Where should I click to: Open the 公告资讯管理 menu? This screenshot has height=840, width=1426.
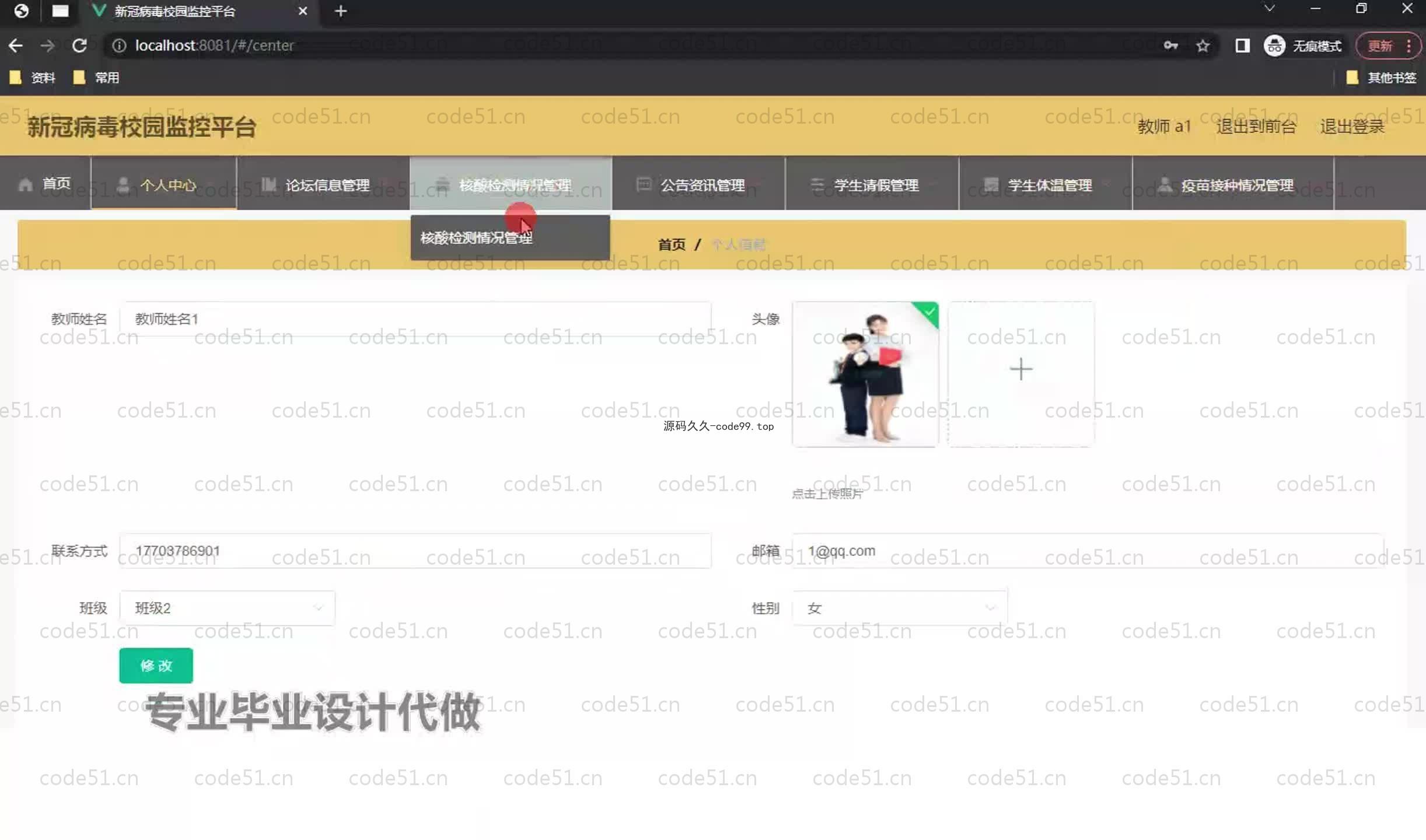pos(698,184)
